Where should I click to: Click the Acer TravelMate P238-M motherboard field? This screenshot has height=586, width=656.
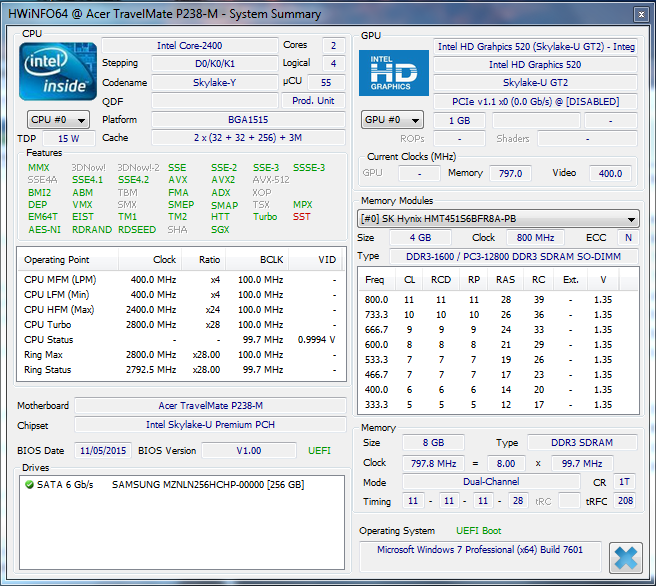tap(210, 406)
